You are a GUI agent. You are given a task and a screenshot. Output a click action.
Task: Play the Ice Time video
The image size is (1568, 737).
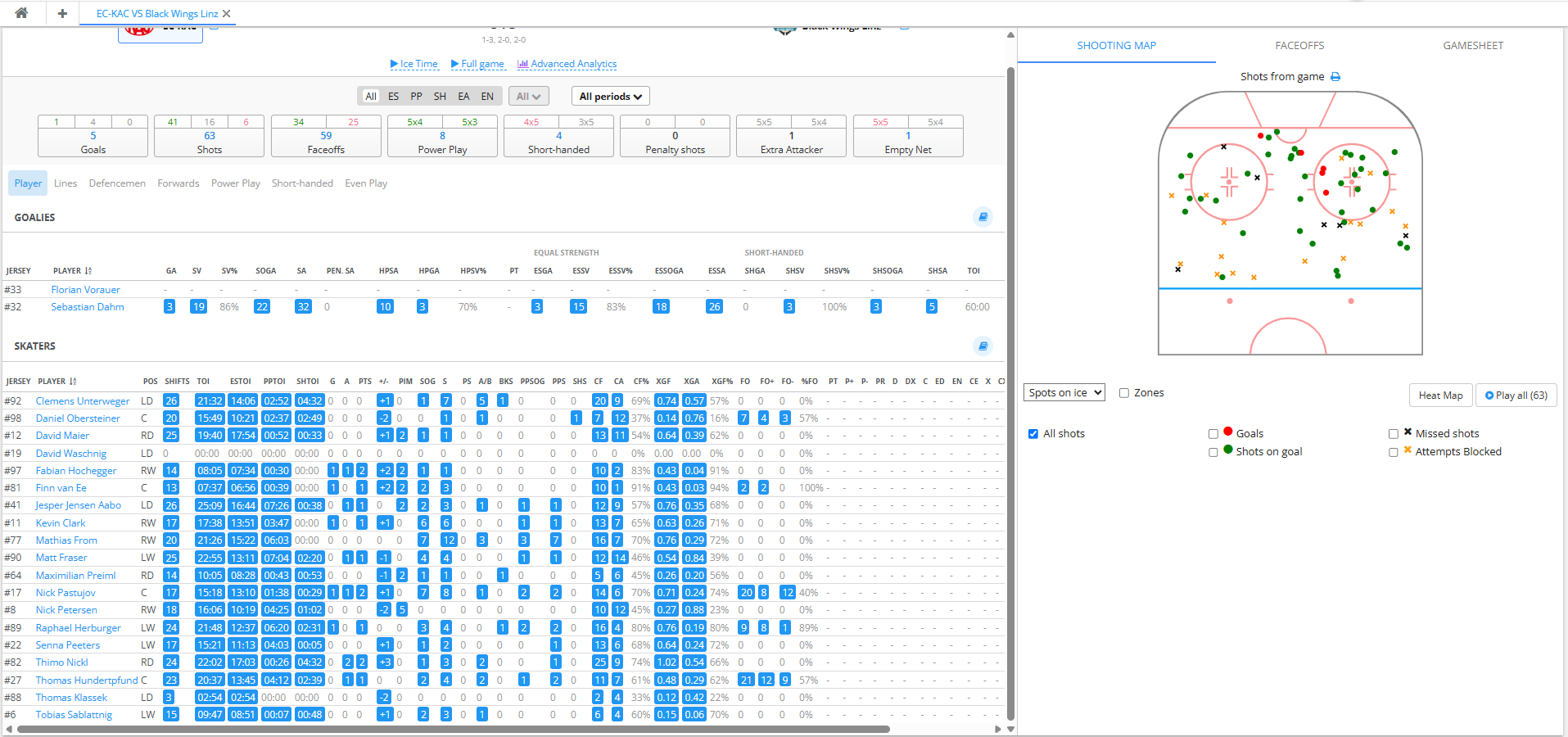click(x=414, y=64)
